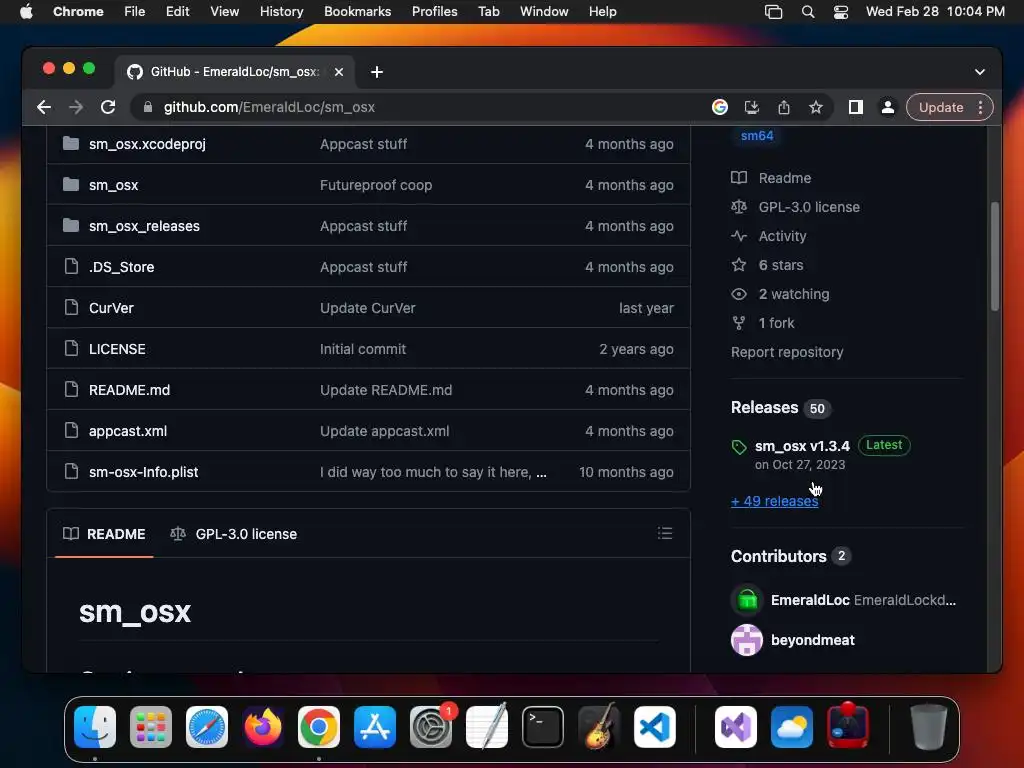The width and height of the screenshot is (1024, 768).
Task: Open the File menu
Action: click(x=135, y=12)
